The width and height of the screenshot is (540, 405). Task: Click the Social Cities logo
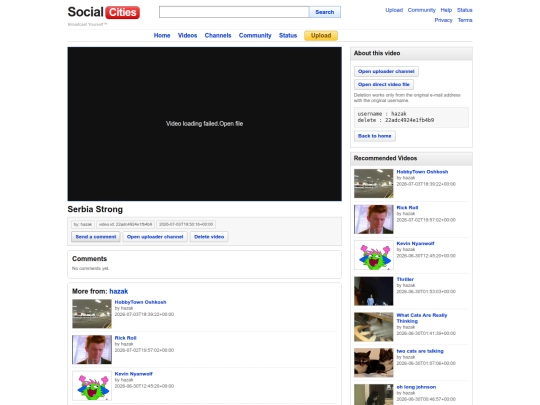click(104, 12)
